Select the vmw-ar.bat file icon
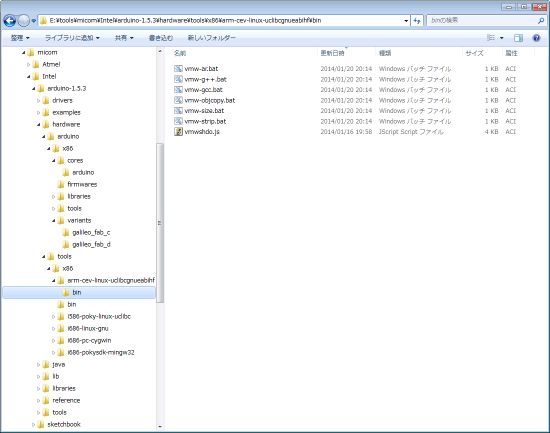This screenshot has width=550, height=433. [x=178, y=69]
